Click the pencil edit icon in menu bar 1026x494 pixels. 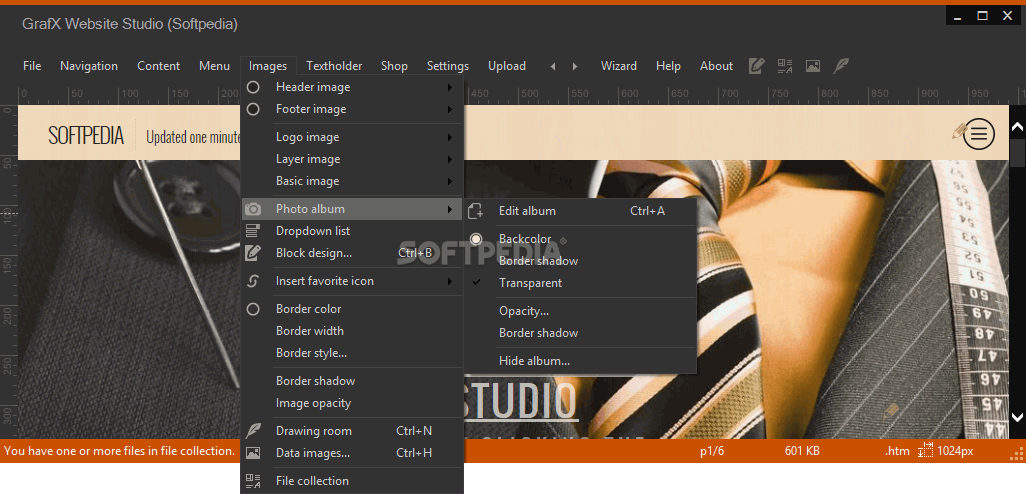pyautogui.click(x=756, y=65)
